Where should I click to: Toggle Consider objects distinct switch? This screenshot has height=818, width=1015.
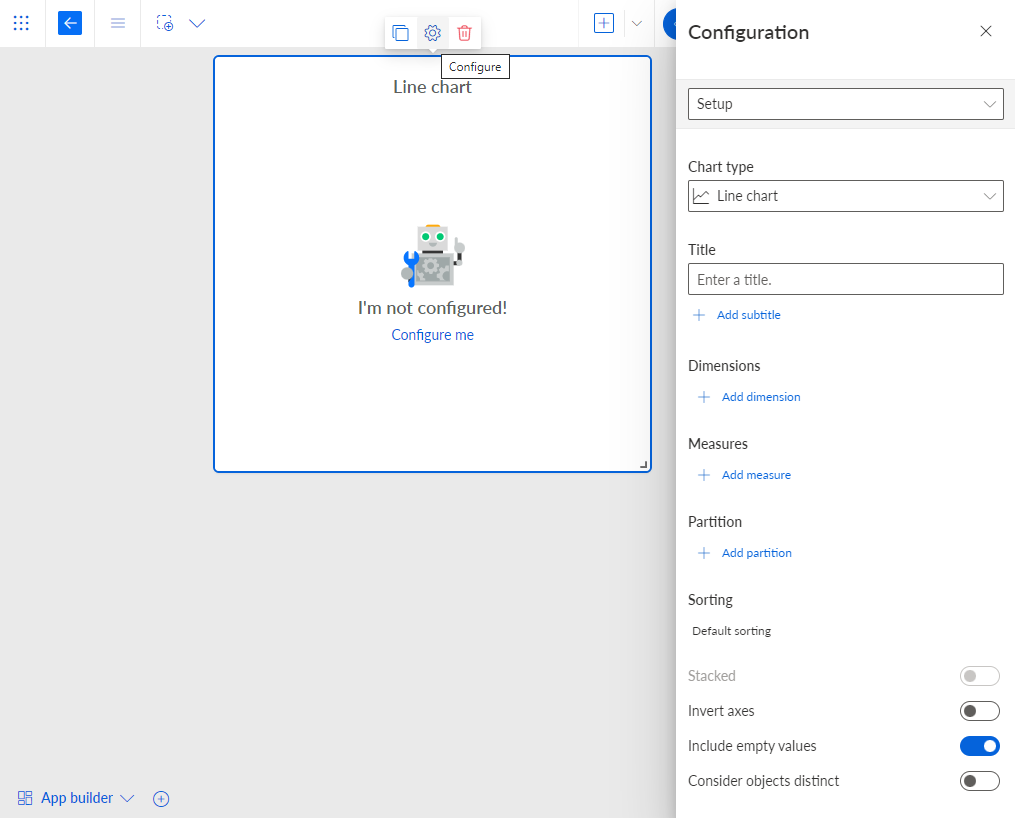(x=979, y=780)
